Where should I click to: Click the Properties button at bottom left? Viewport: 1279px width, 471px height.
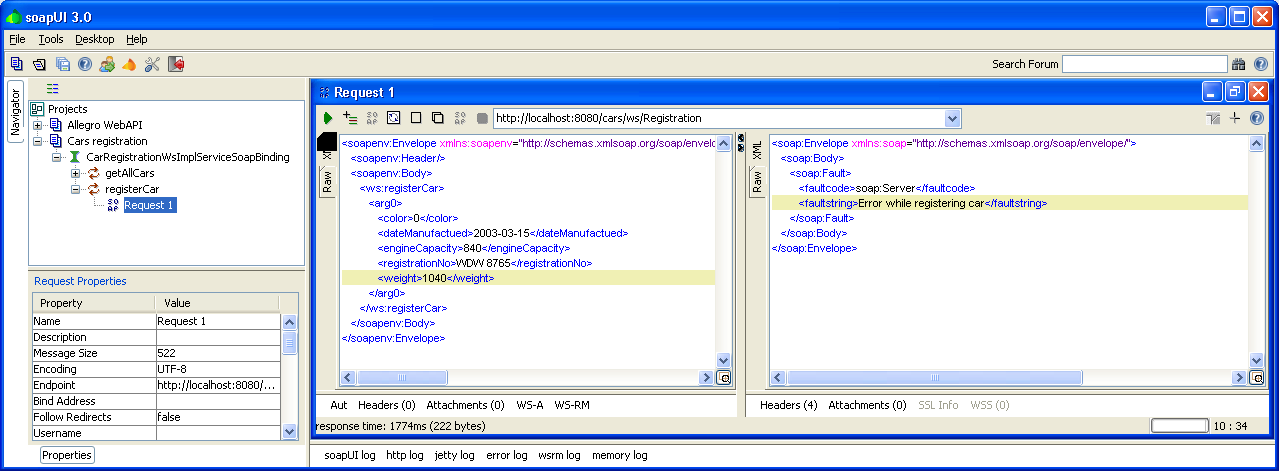click(x=67, y=455)
